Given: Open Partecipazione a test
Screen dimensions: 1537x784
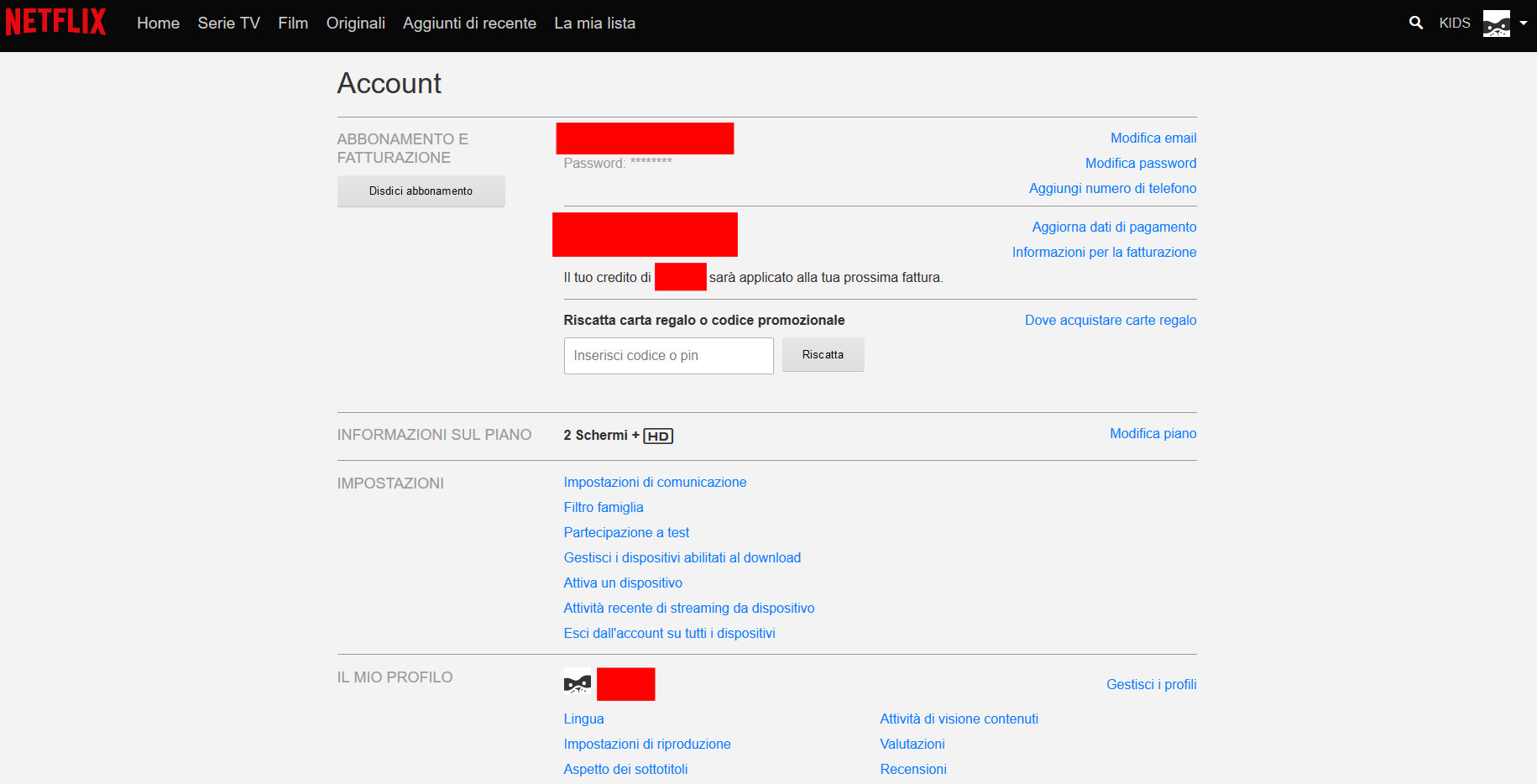Looking at the screenshot, I should click(626, 532).
